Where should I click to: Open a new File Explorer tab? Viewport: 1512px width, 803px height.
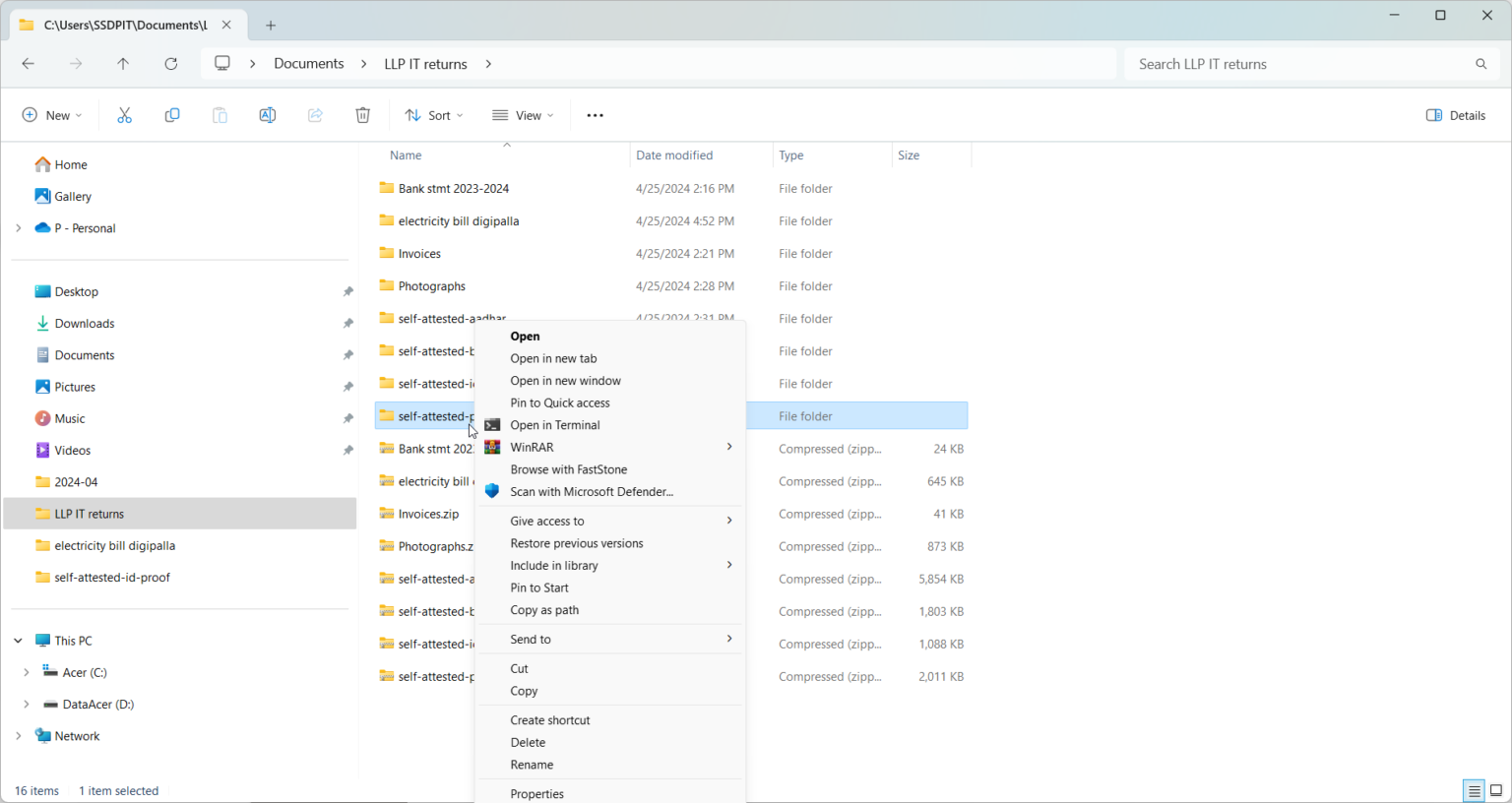271,25
